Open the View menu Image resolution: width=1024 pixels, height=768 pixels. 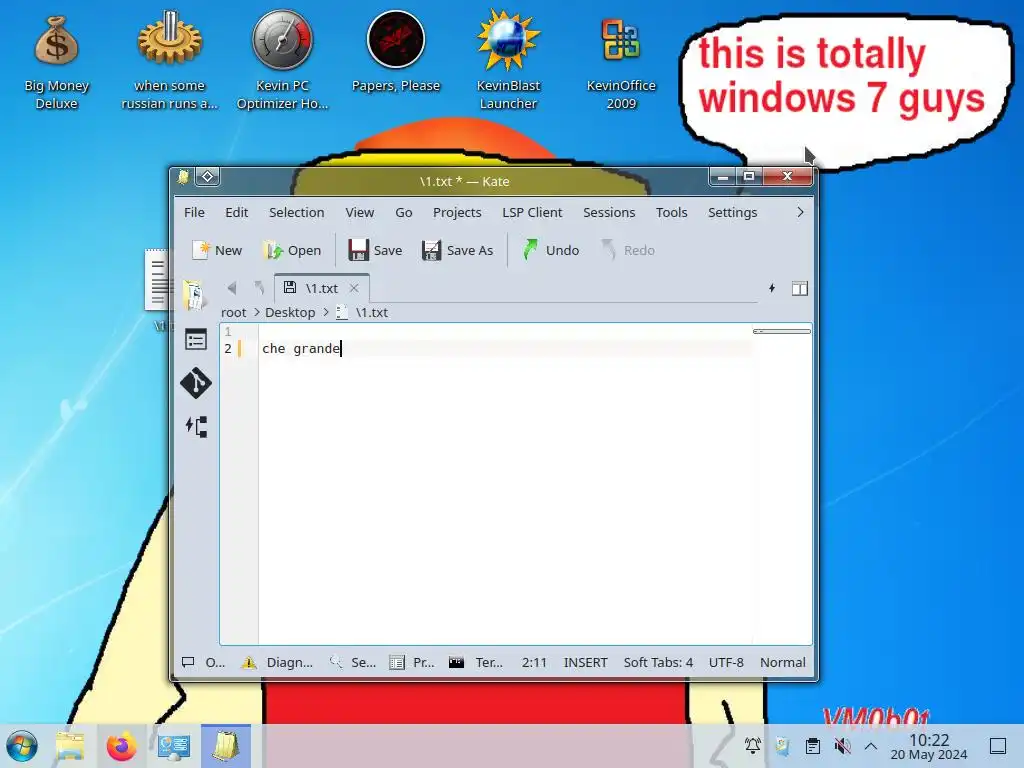[360, 212]
